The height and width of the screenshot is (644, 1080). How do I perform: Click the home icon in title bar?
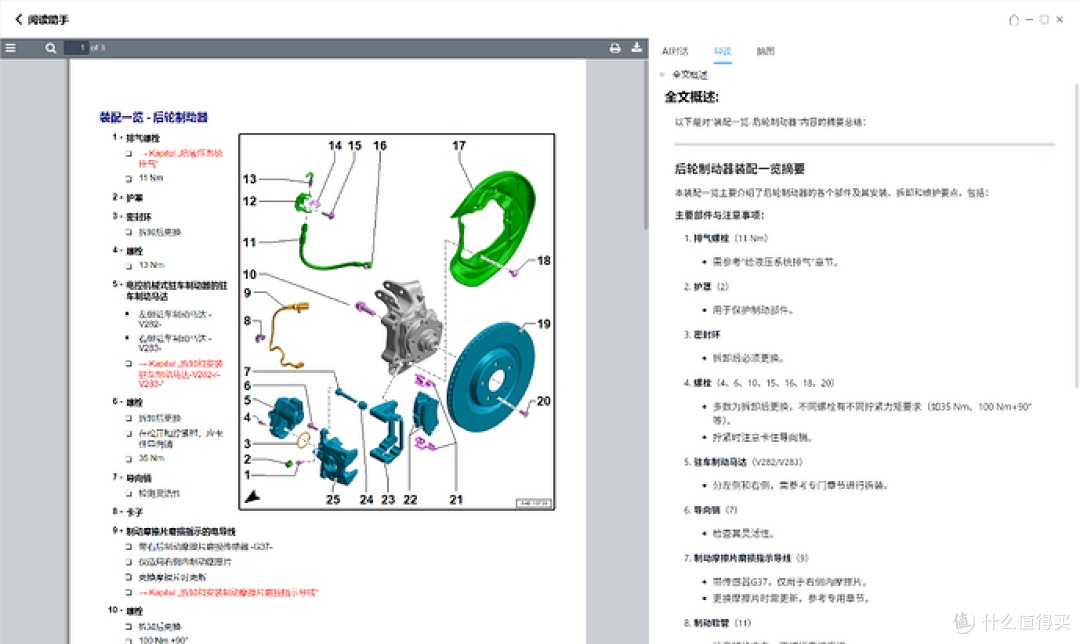1014,20
